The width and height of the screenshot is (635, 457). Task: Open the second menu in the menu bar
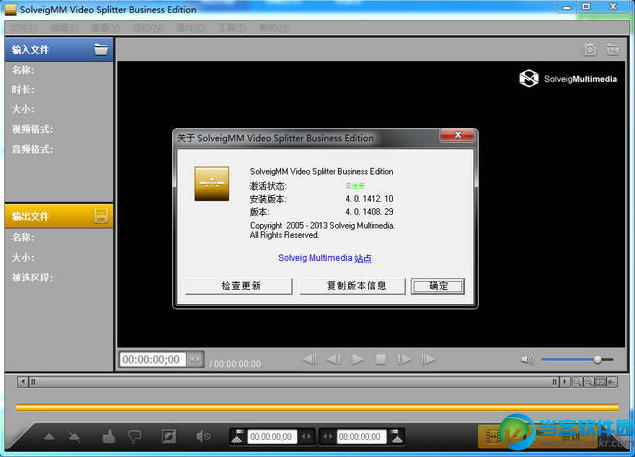(64, 28)
